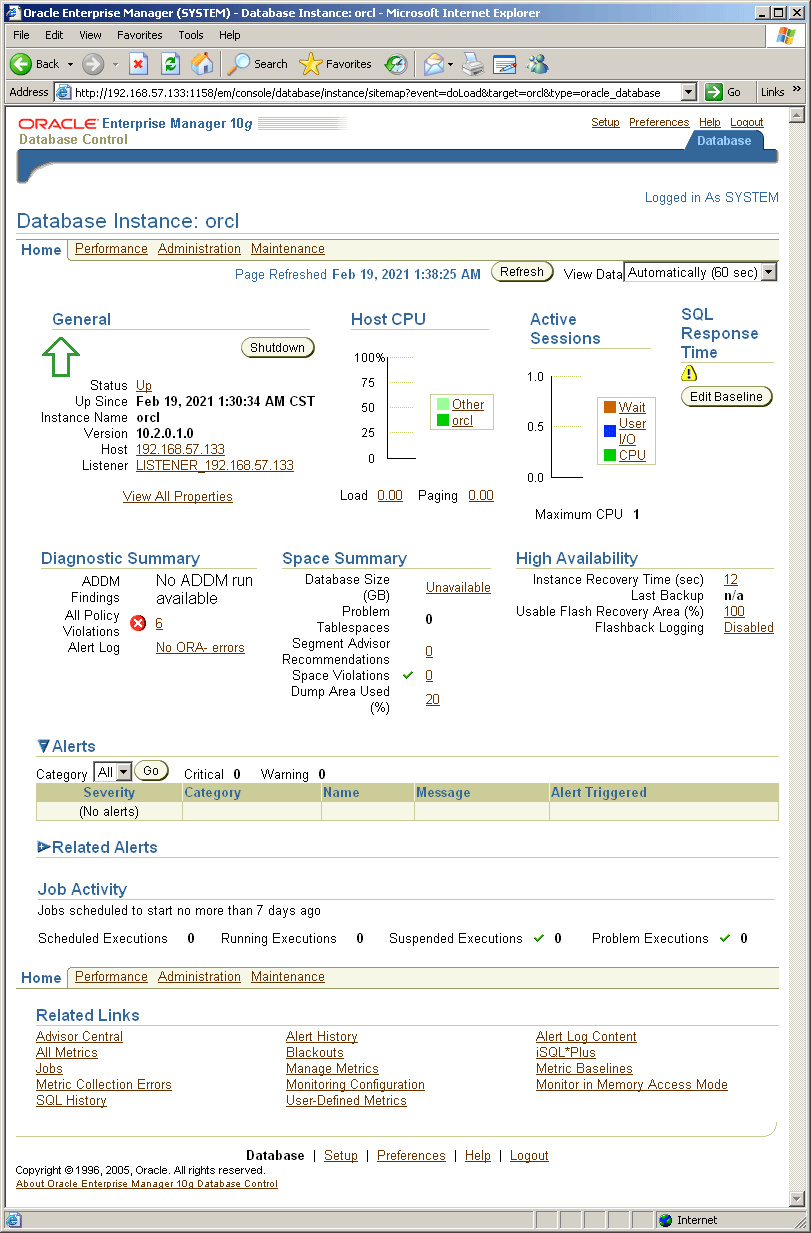Click the Up status link
The height and width of the screenshot is (1233, 811).
pos(144,385)
